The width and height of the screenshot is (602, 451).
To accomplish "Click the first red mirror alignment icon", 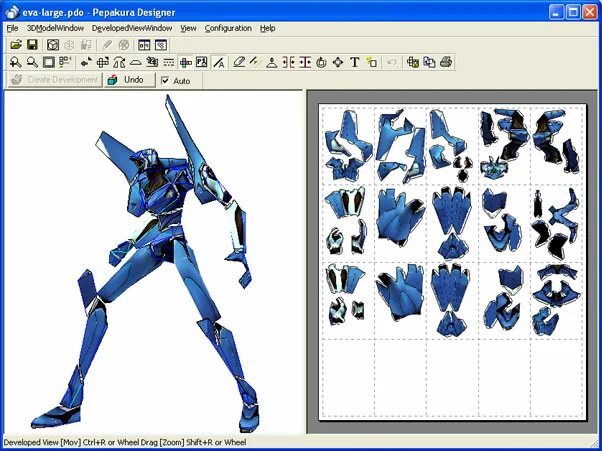I will point(288,62).
